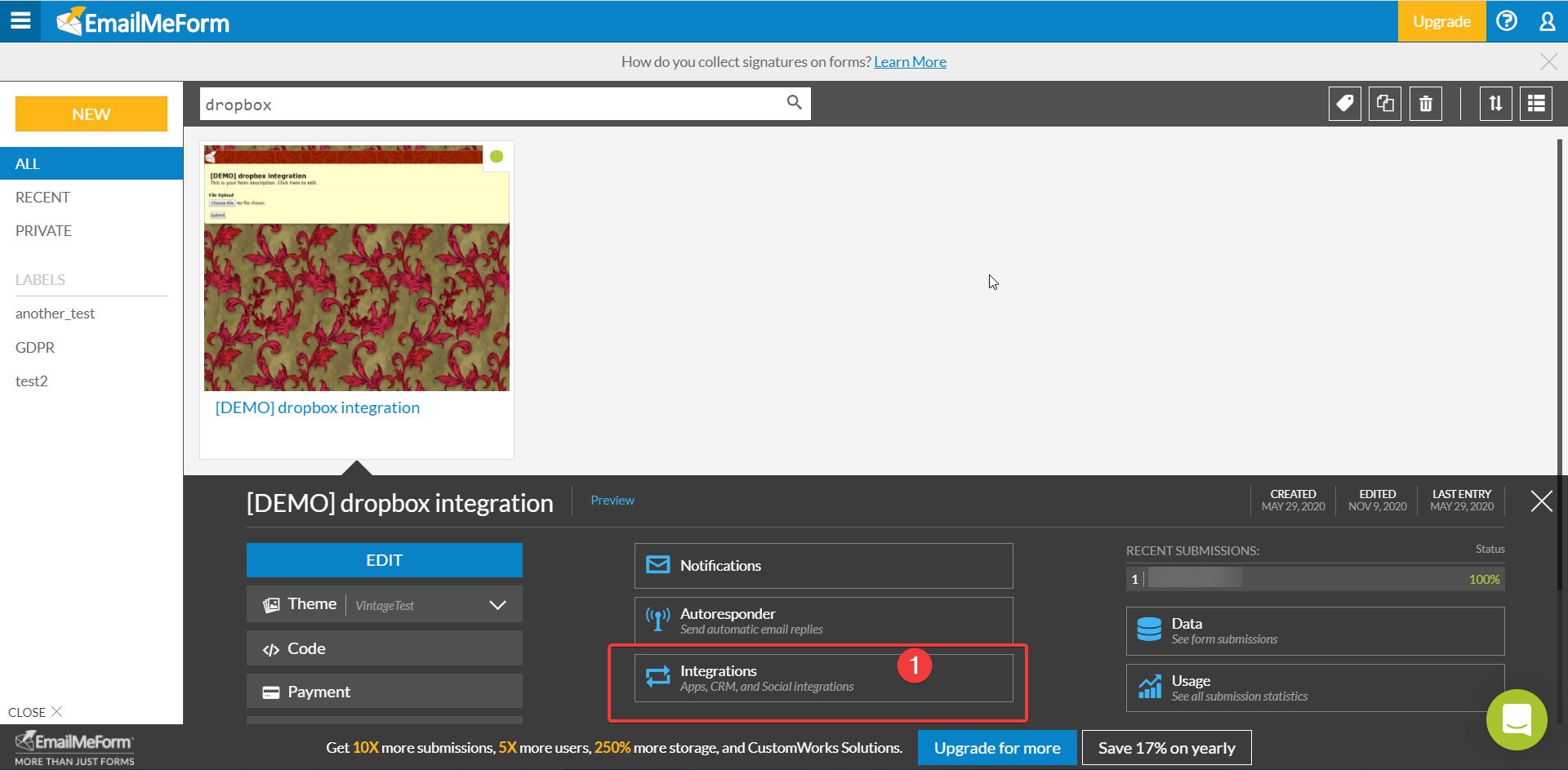
Task: Select the ALL forms filter
Action: point(91,163)
